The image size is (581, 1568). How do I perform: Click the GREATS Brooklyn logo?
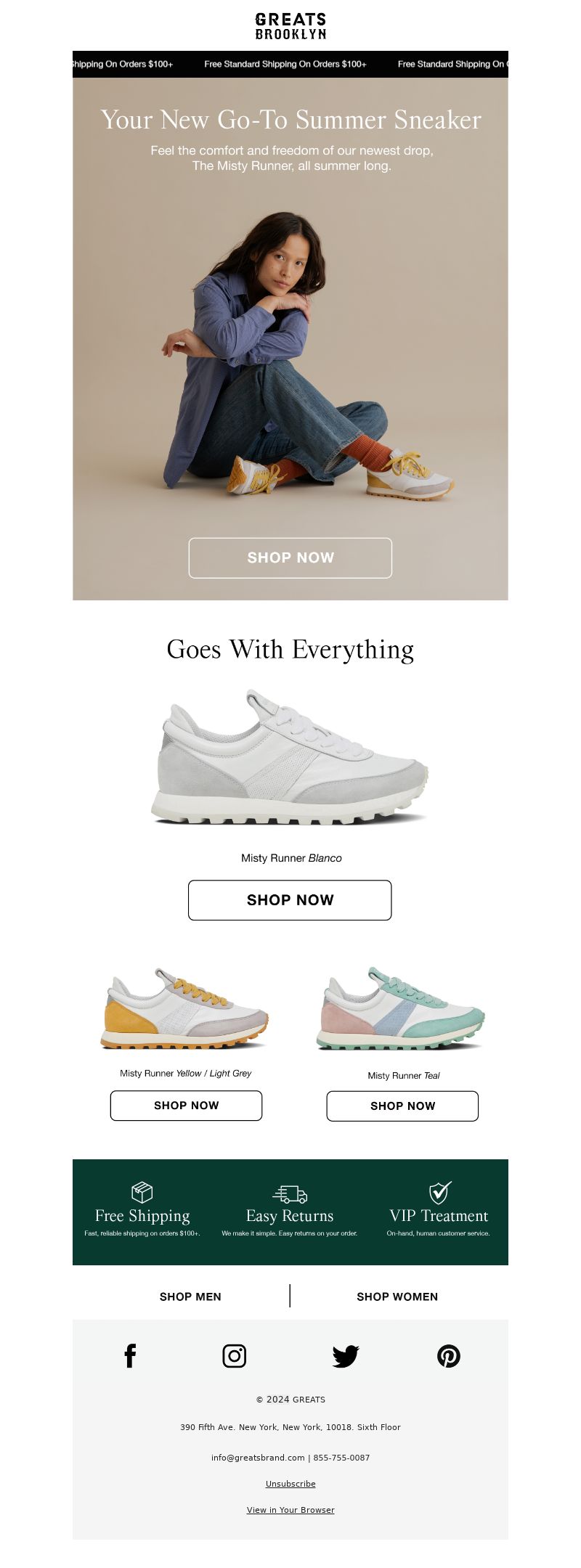(x=290, y=26)
